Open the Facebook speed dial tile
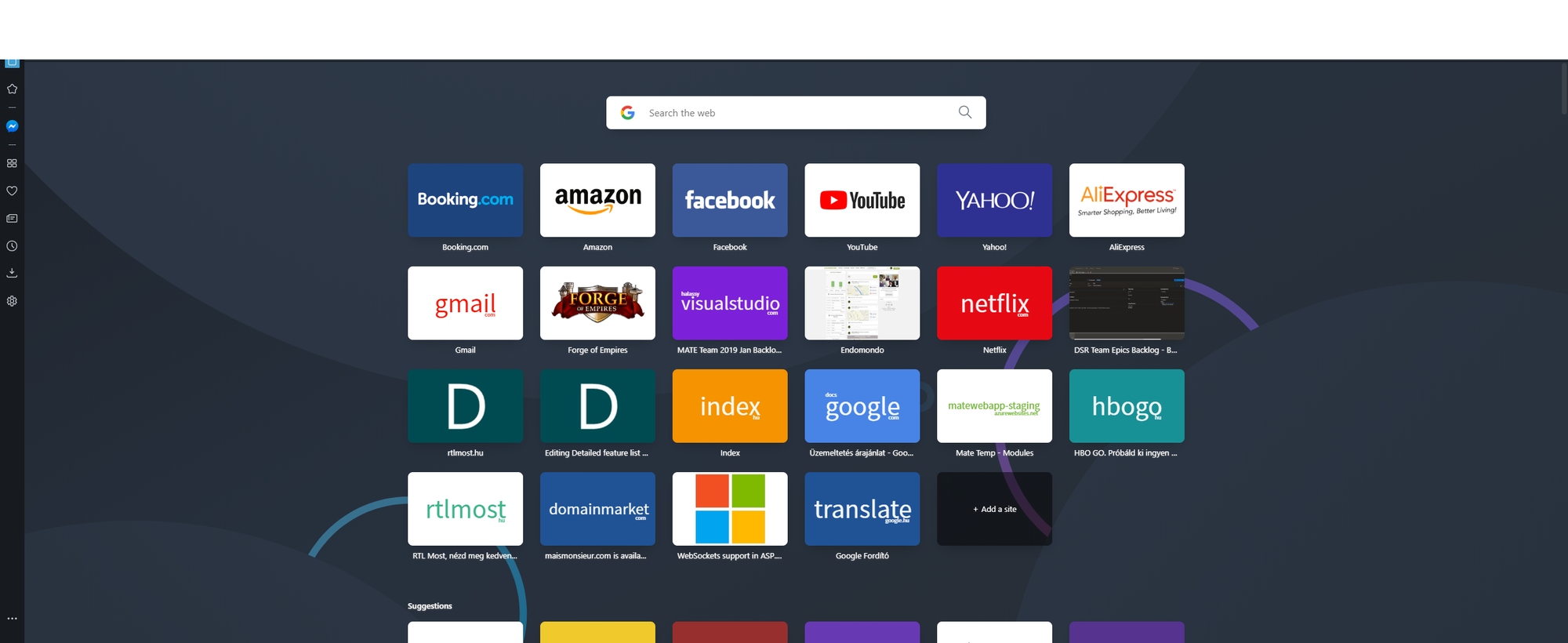1568x643 pixels. point(730,200)
